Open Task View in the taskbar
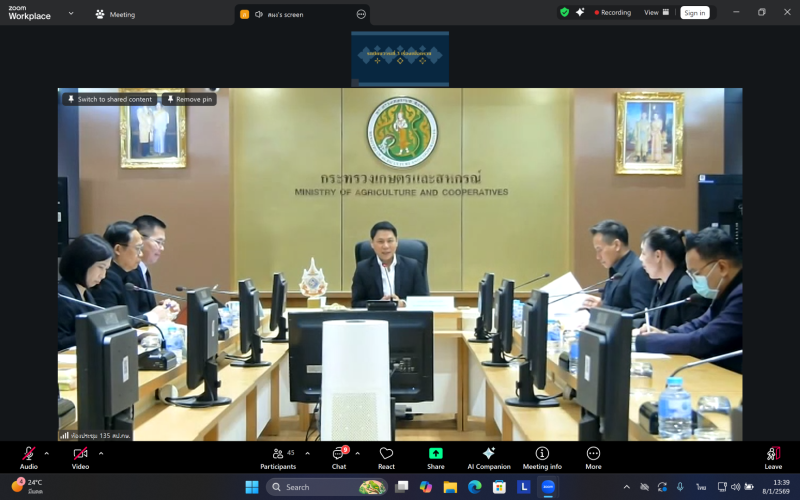The image size is (800, 500). [402, 487]
